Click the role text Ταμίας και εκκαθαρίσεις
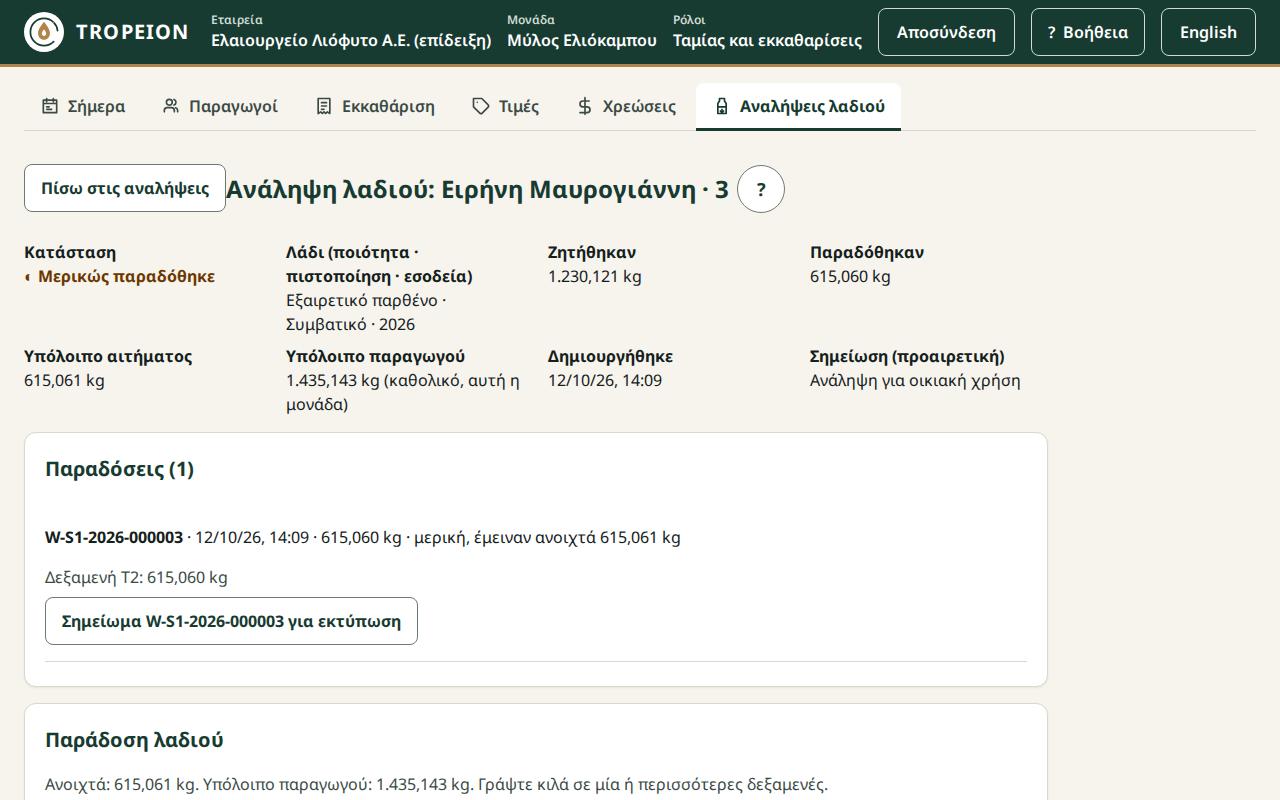The height and width of the screenshot is (800, 1280). (x=767, y=40)
